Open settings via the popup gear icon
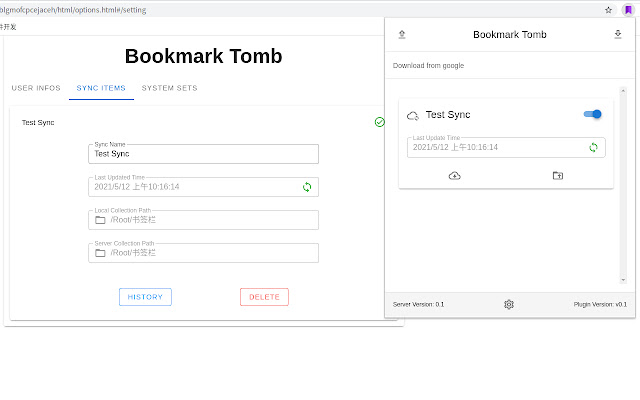 509,304
